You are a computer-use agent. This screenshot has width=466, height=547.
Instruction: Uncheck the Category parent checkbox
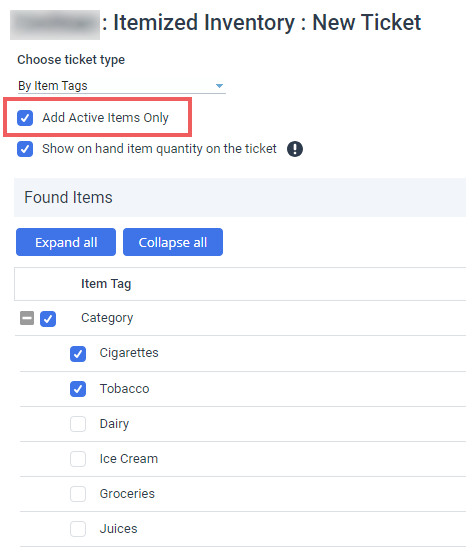point(48,319)
